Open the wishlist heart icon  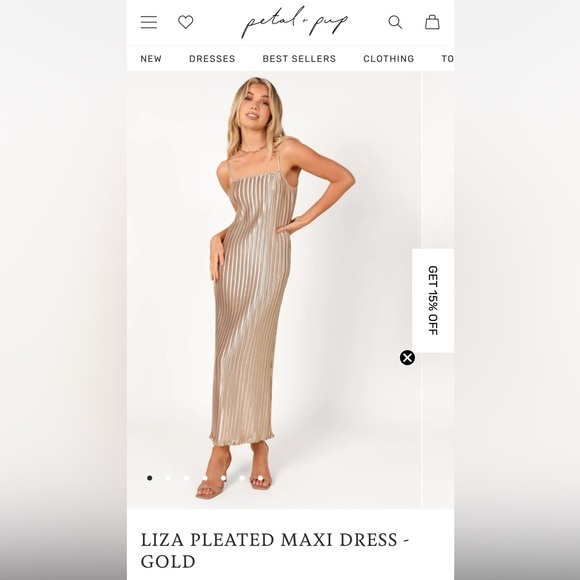point(186,22)
